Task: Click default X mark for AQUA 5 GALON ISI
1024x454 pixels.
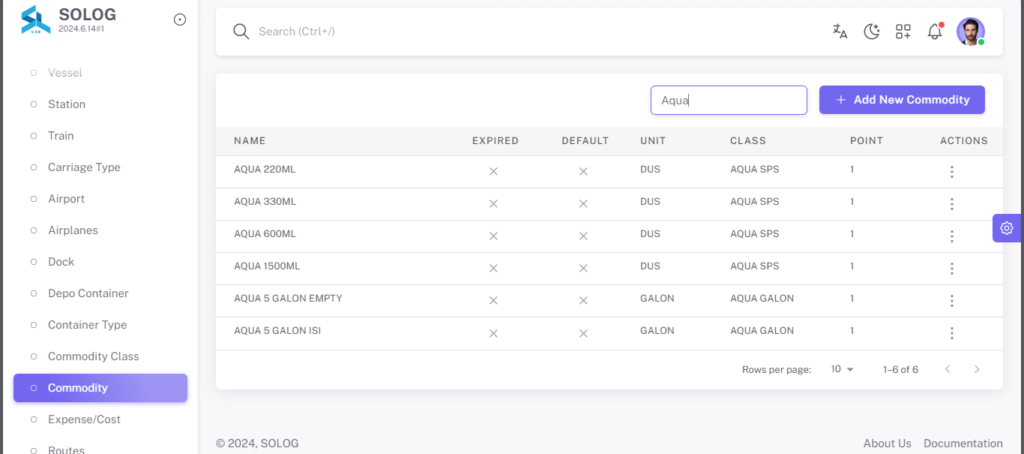Action: [583, 333]
